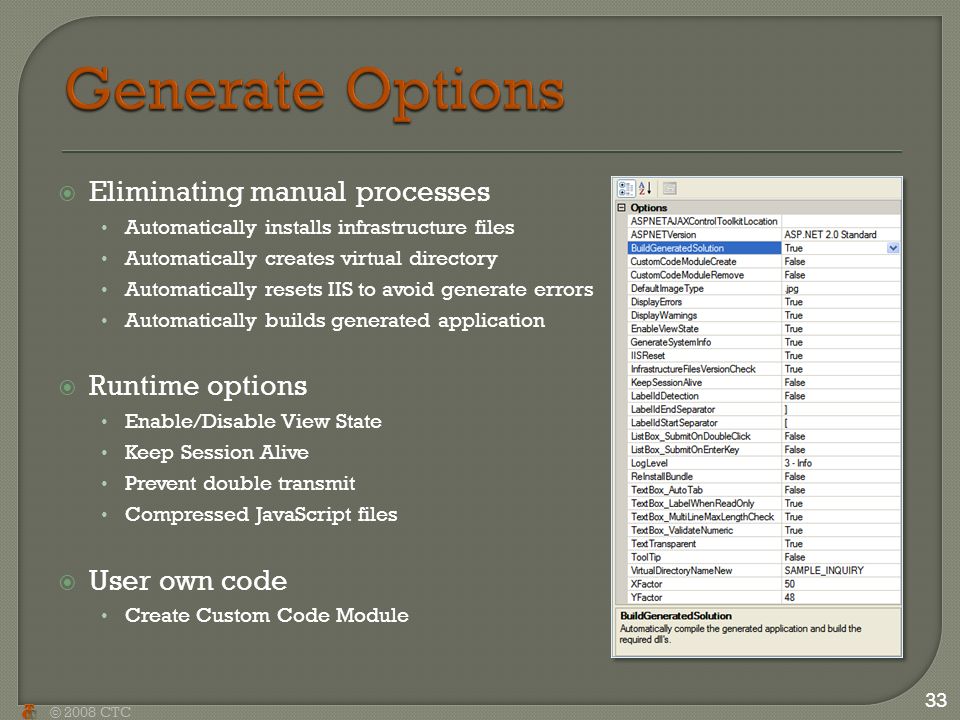The image size is (960, 720).
Task: Select the ListBox_SubmitOnDoubleClick property
Action: (704, 437)
